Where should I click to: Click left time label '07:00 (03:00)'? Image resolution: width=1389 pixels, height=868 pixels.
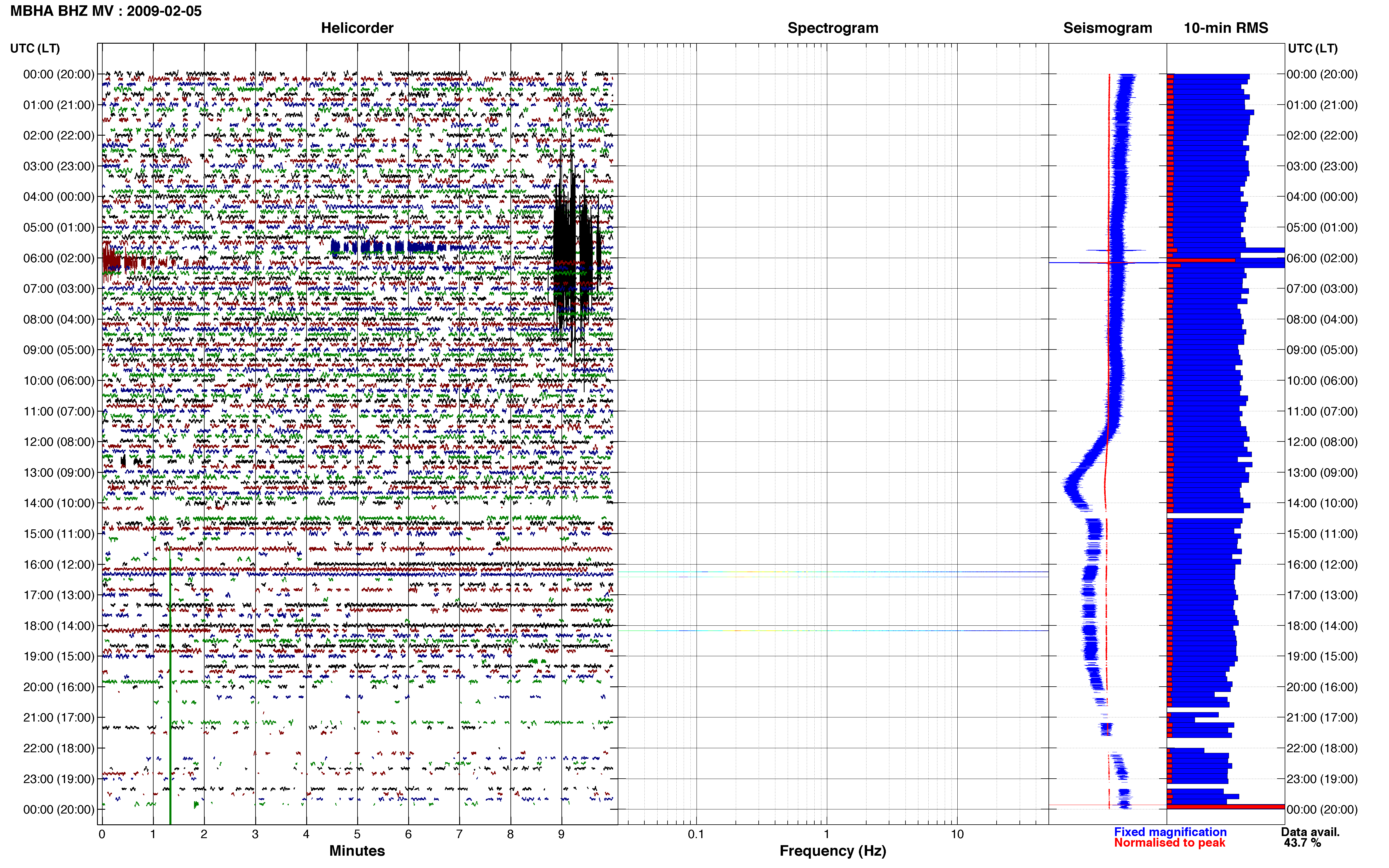pos(59,289)
